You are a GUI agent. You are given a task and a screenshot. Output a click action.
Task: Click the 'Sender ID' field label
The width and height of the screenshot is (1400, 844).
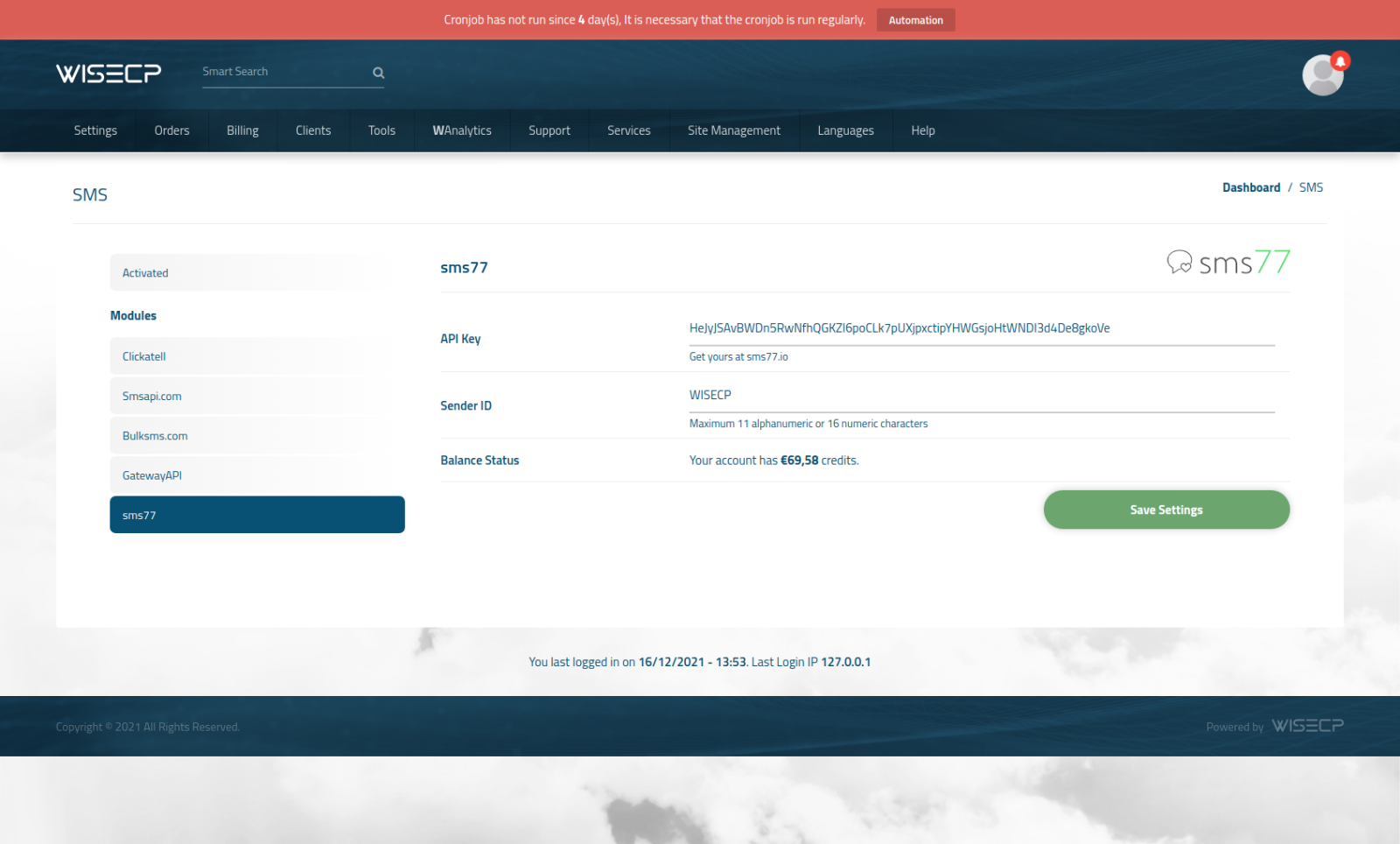(465, 406)
